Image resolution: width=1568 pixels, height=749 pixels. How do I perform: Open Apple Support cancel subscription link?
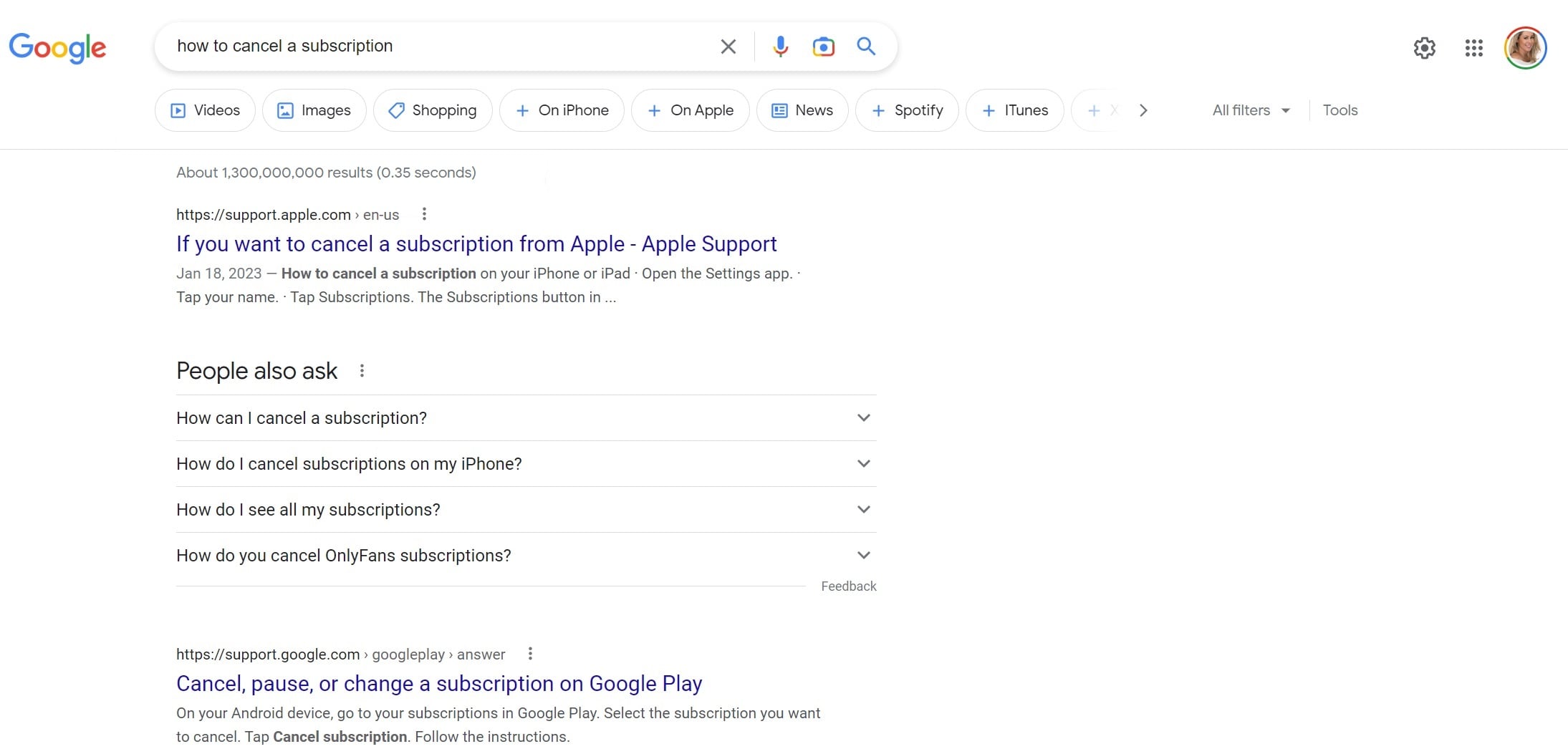click(x=476, y=244)
